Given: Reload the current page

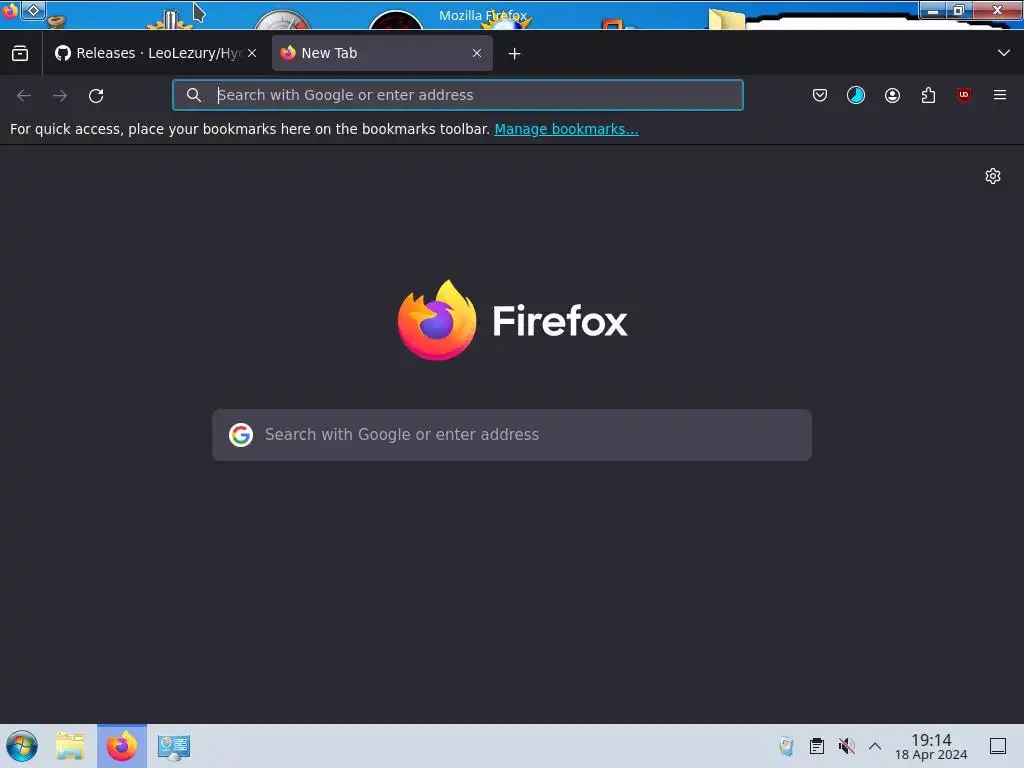Looking at the screenshot, I should pos(96,95).
